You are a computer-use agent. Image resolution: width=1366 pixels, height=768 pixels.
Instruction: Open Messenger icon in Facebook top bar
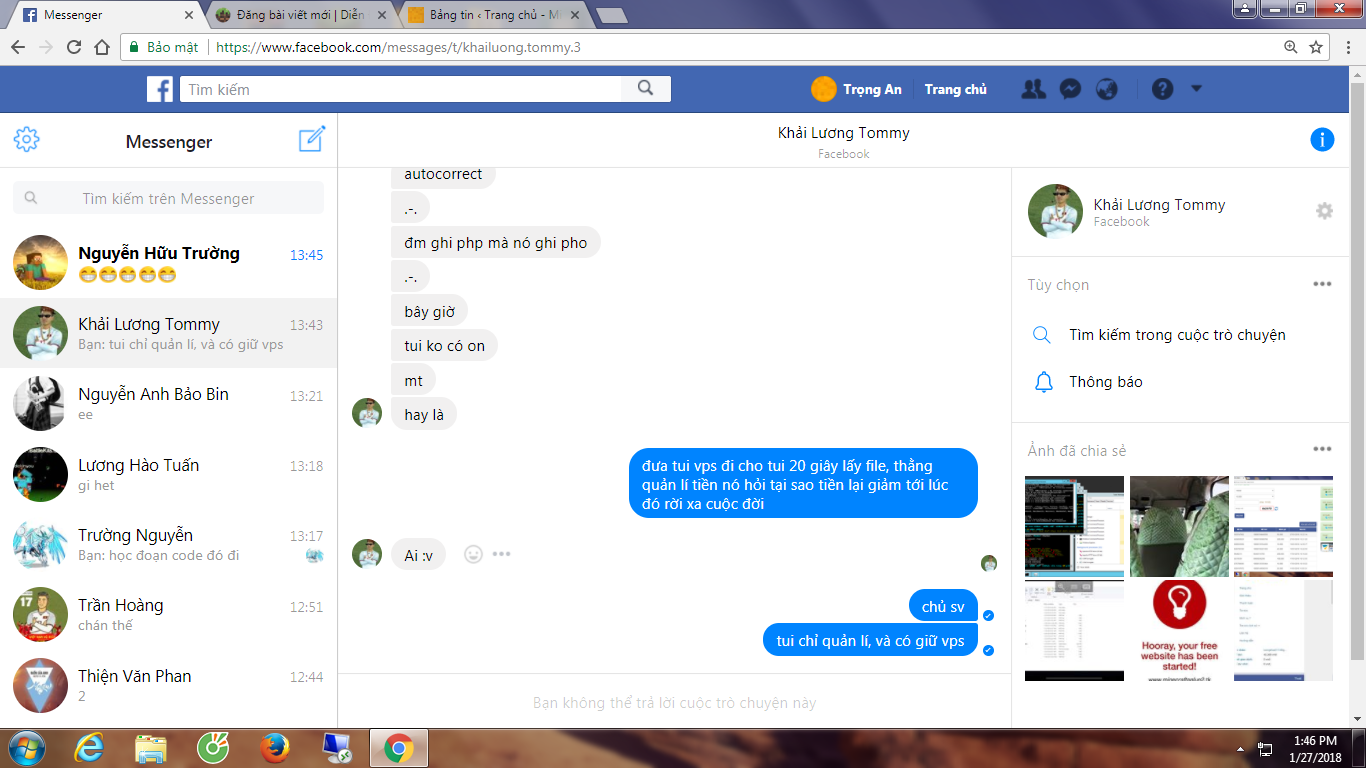pos(1070,89)
